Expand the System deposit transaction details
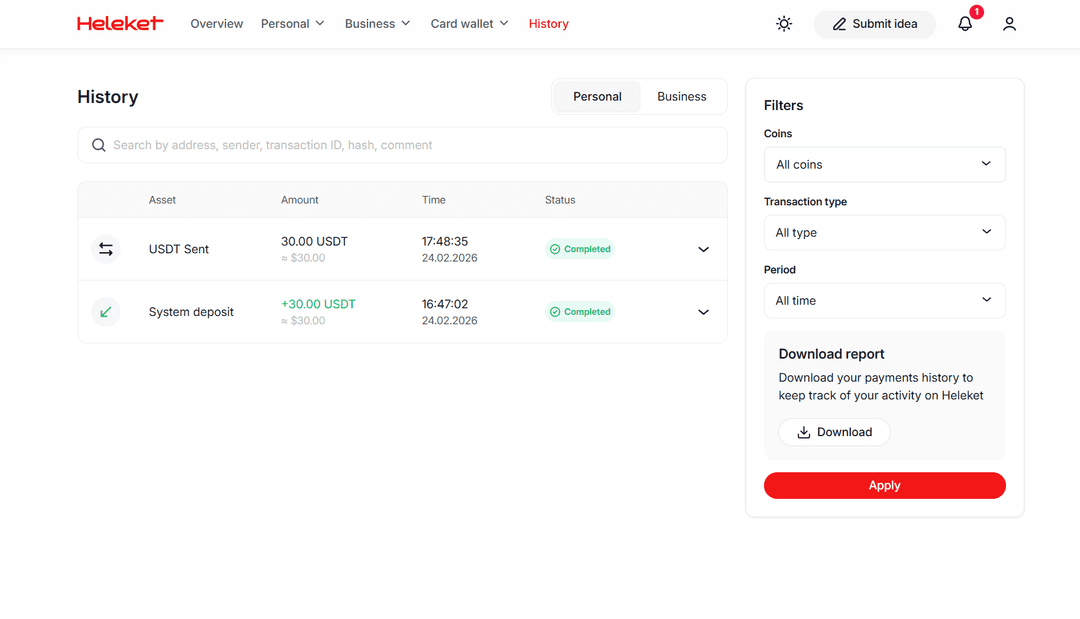1080x619 pixels. [x=703, y=312]
